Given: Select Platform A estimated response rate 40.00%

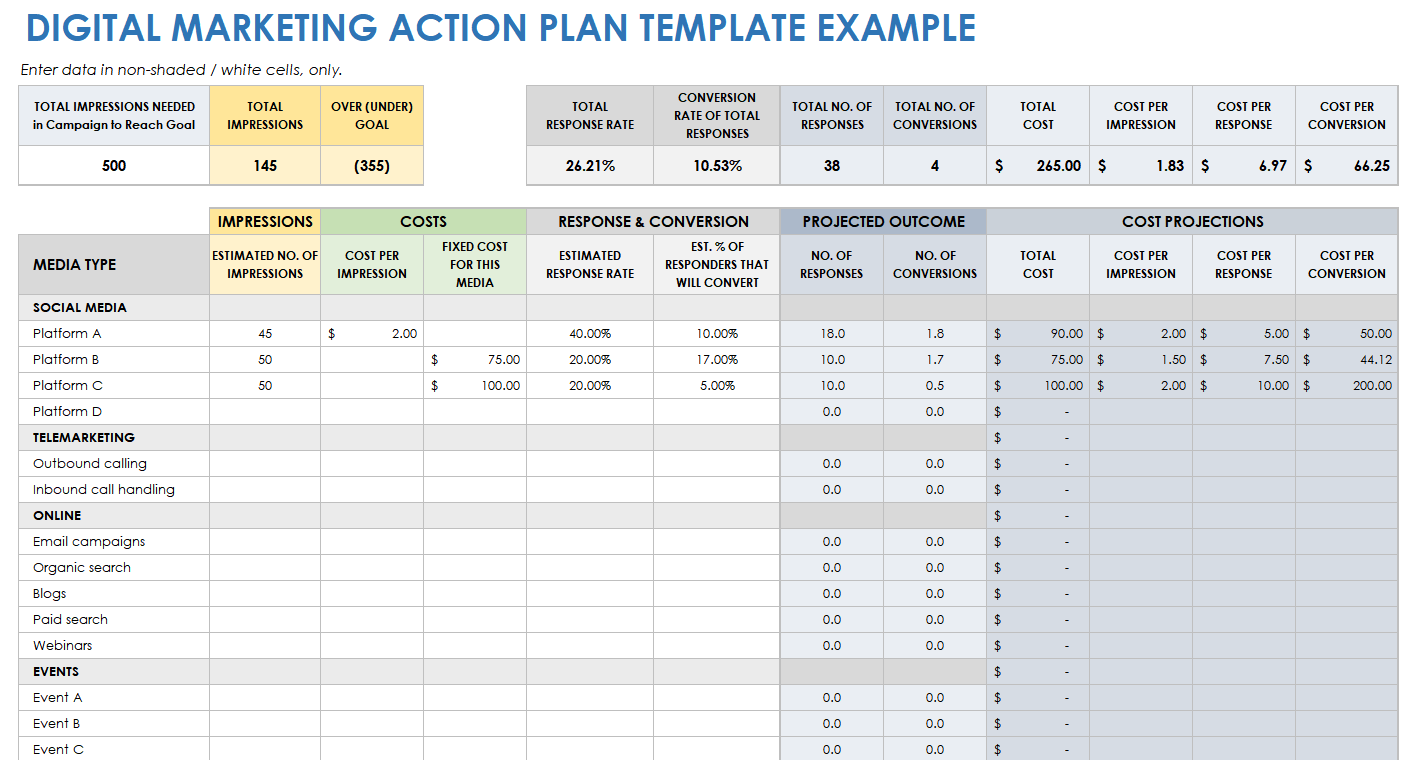Looking at the screenshot, I should pyautogui.click(x=590, y=334).
